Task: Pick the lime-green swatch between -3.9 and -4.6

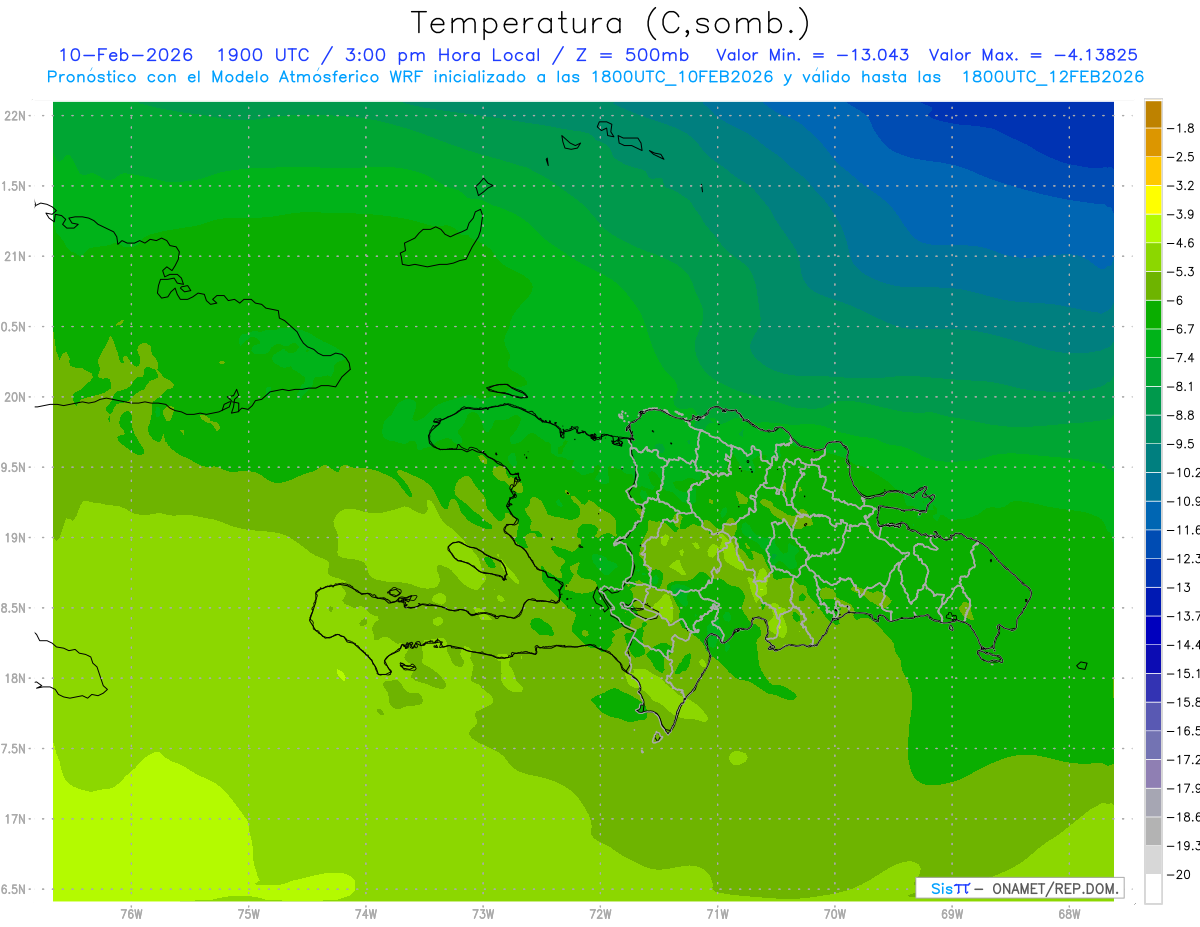Action: coord(1153,228)
